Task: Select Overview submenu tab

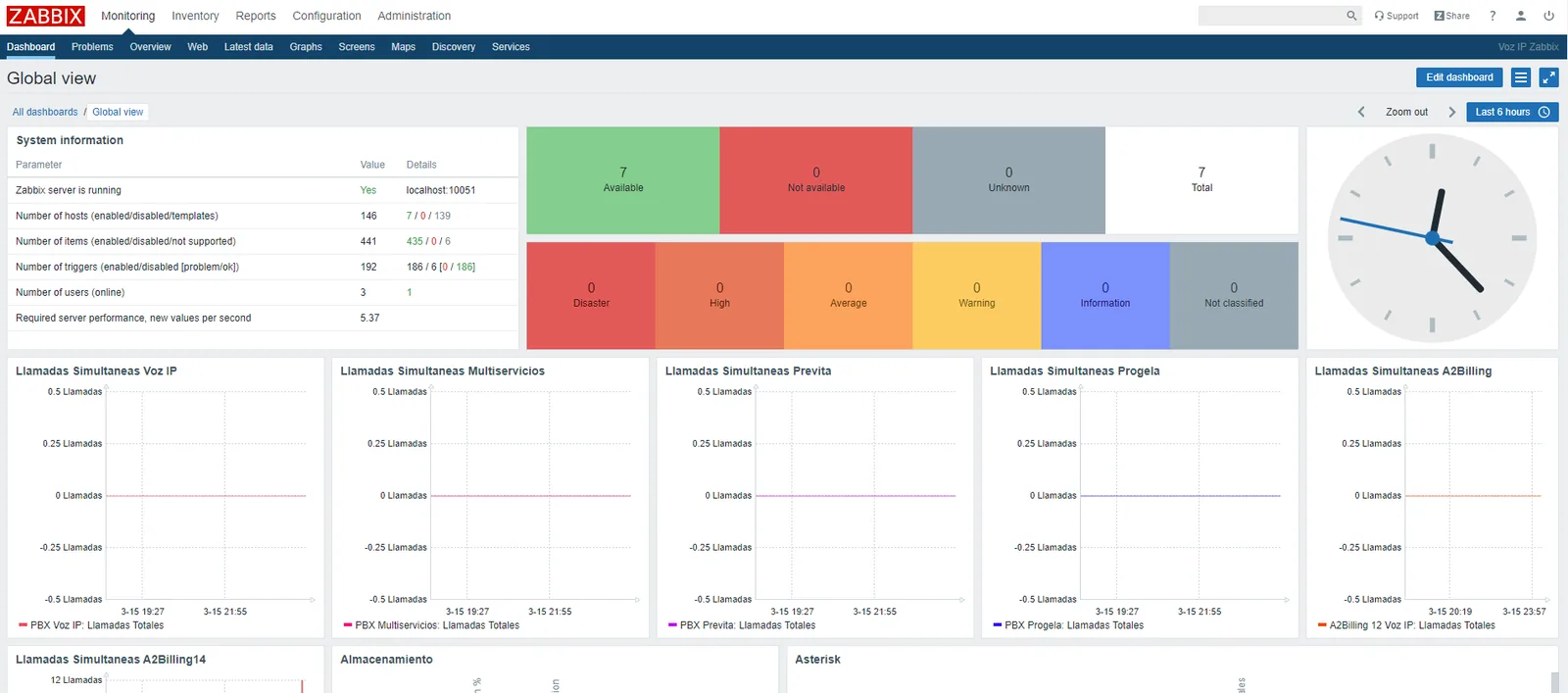Action: coord(150,47)
